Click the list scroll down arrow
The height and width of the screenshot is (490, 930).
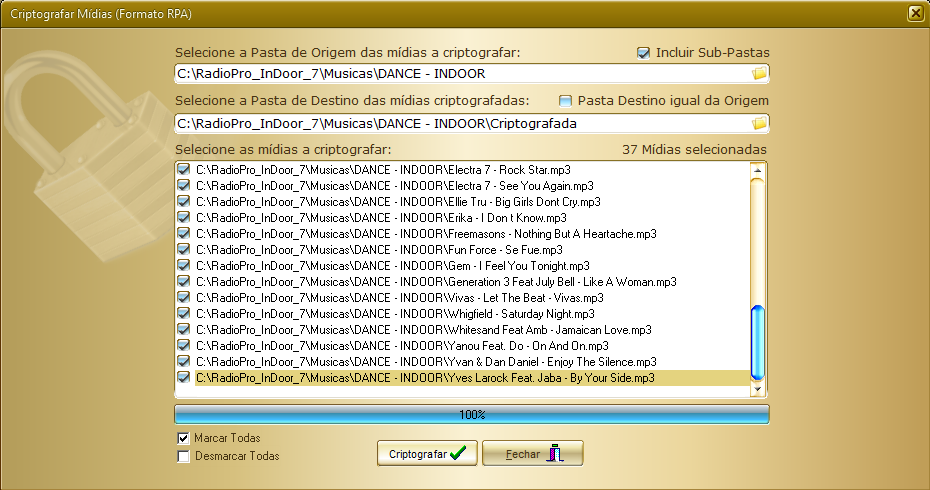point(757,389)
